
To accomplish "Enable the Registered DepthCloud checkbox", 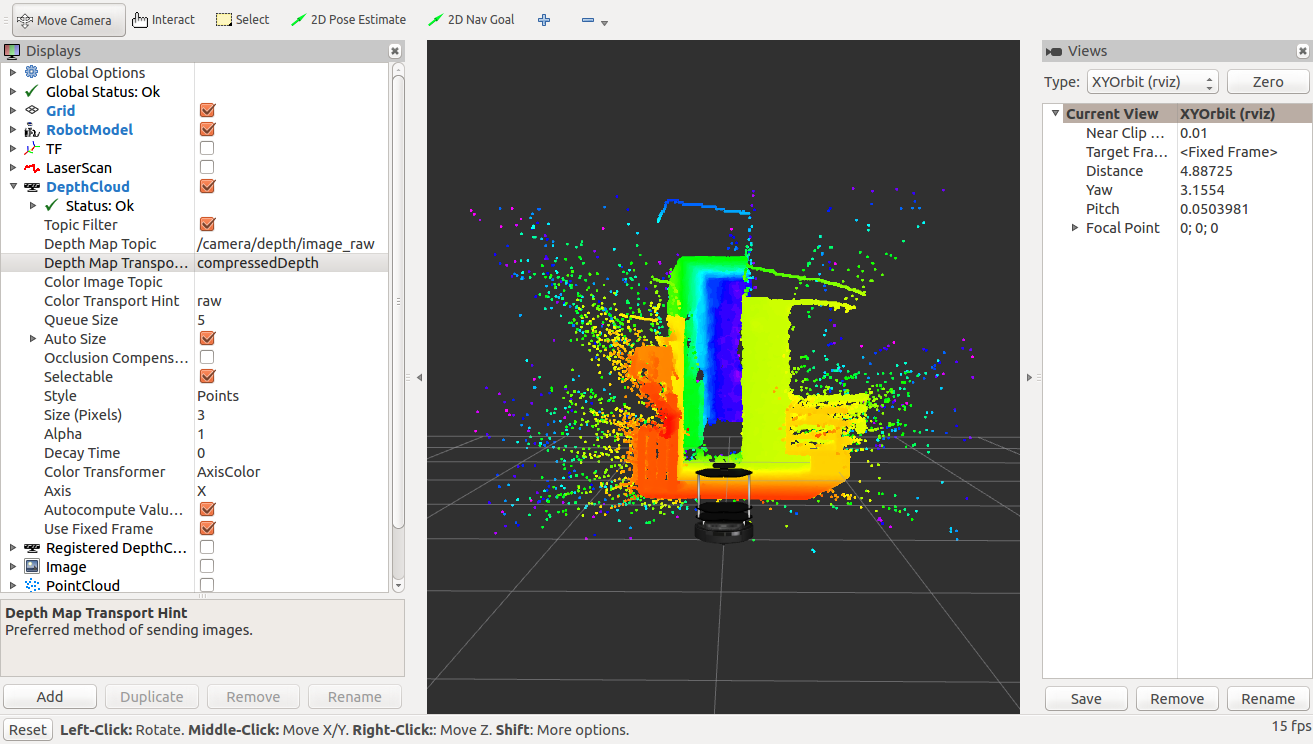I will click(x=207, y=547).
